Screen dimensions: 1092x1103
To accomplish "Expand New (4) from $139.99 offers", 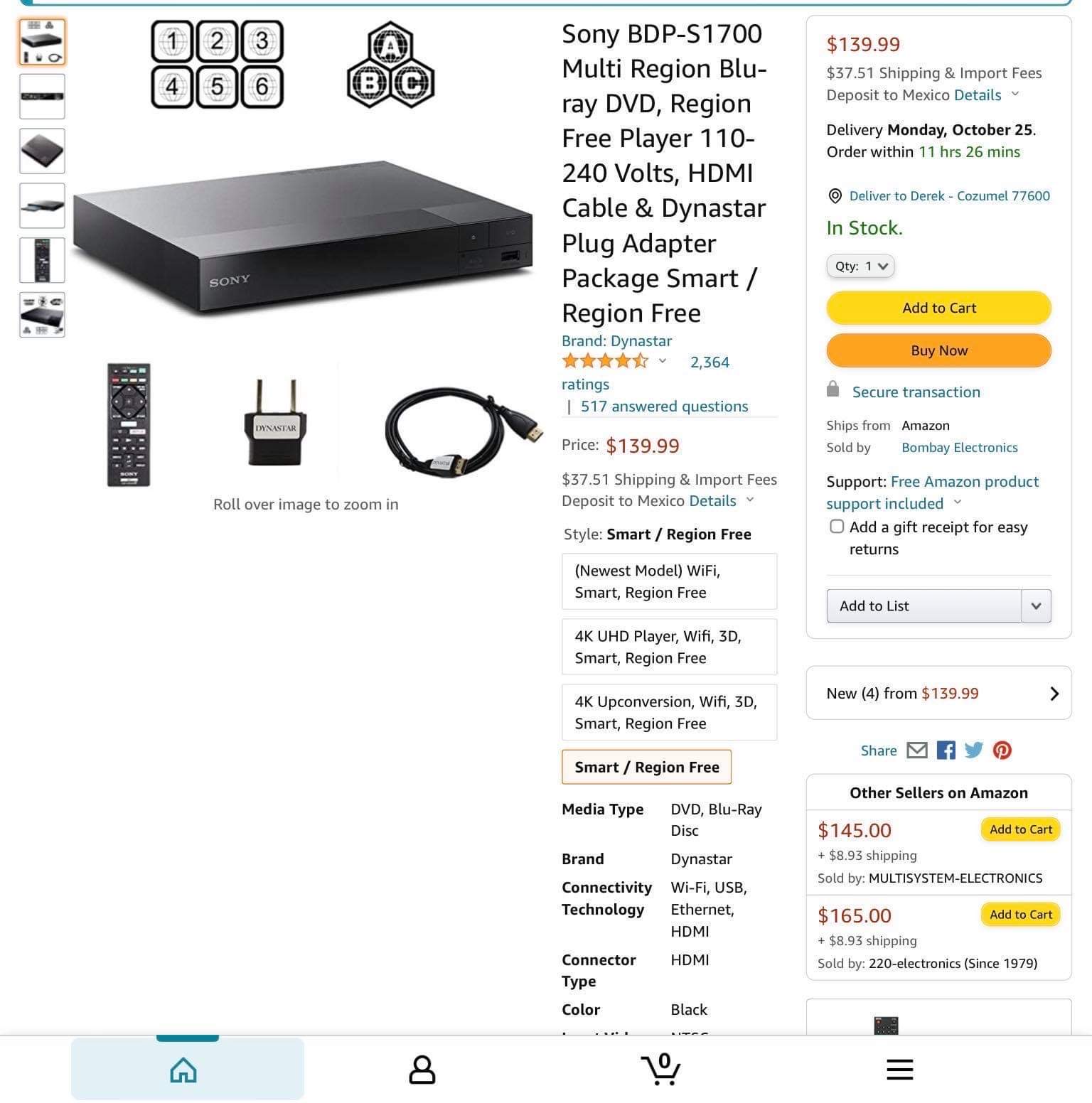I will (x=938, y=693).
